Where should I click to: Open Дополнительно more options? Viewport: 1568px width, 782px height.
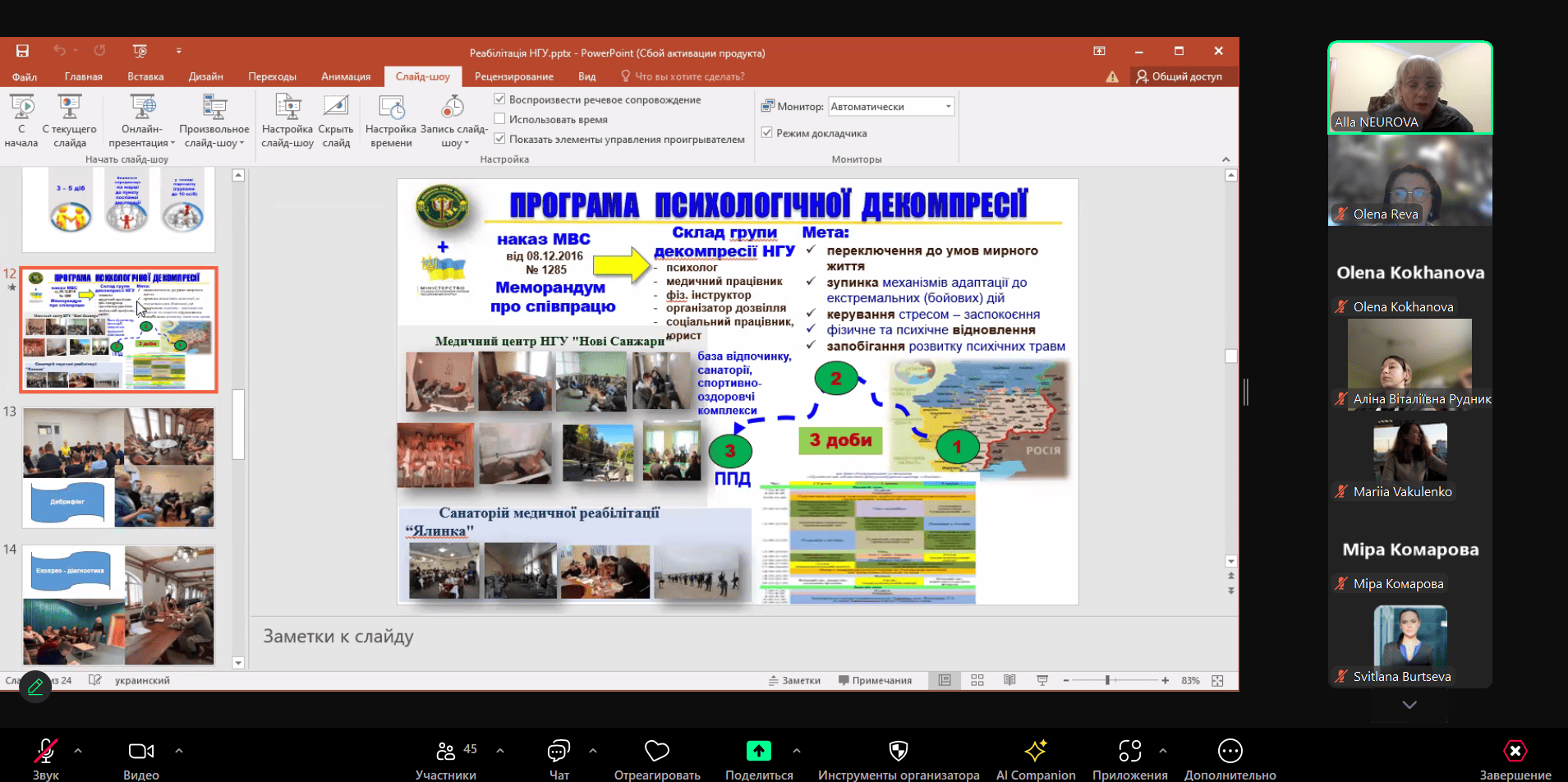click(x=1230, y=759)
